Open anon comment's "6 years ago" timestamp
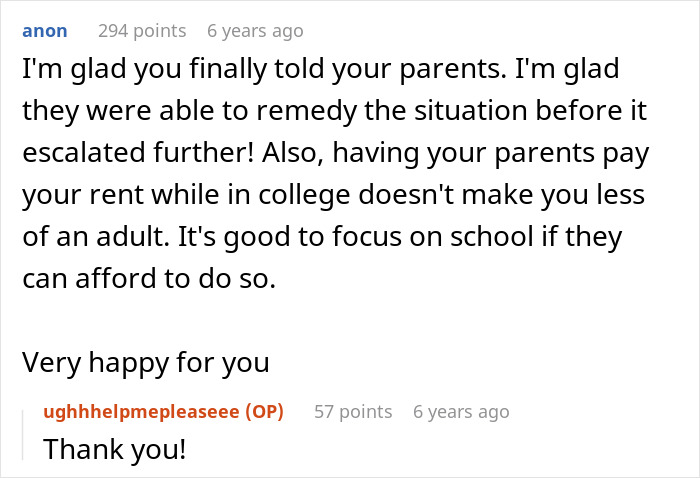The image size is (700, 478). tap(254, 31)
